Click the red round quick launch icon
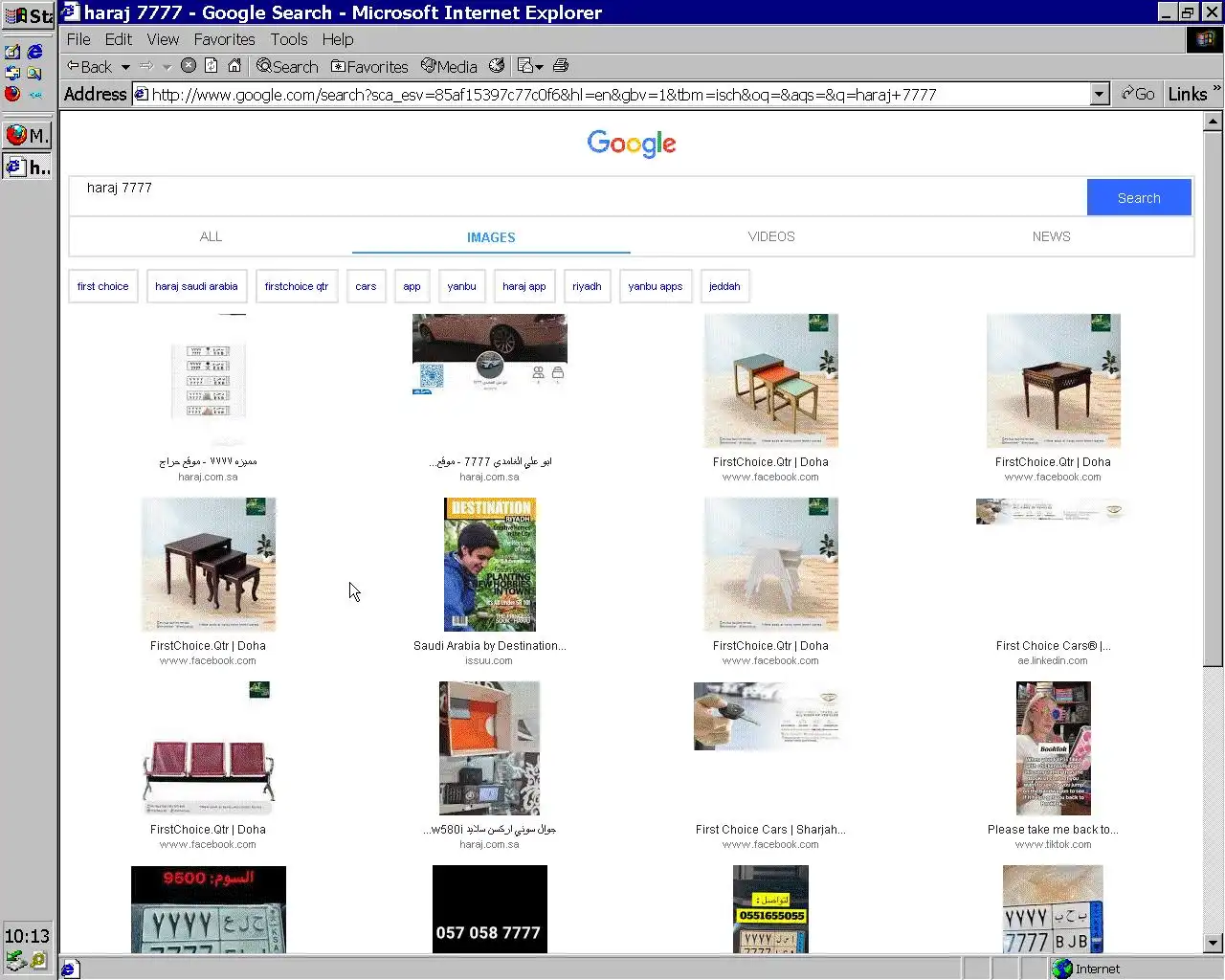Viewport: 1225px width, 980px height. 12,94
